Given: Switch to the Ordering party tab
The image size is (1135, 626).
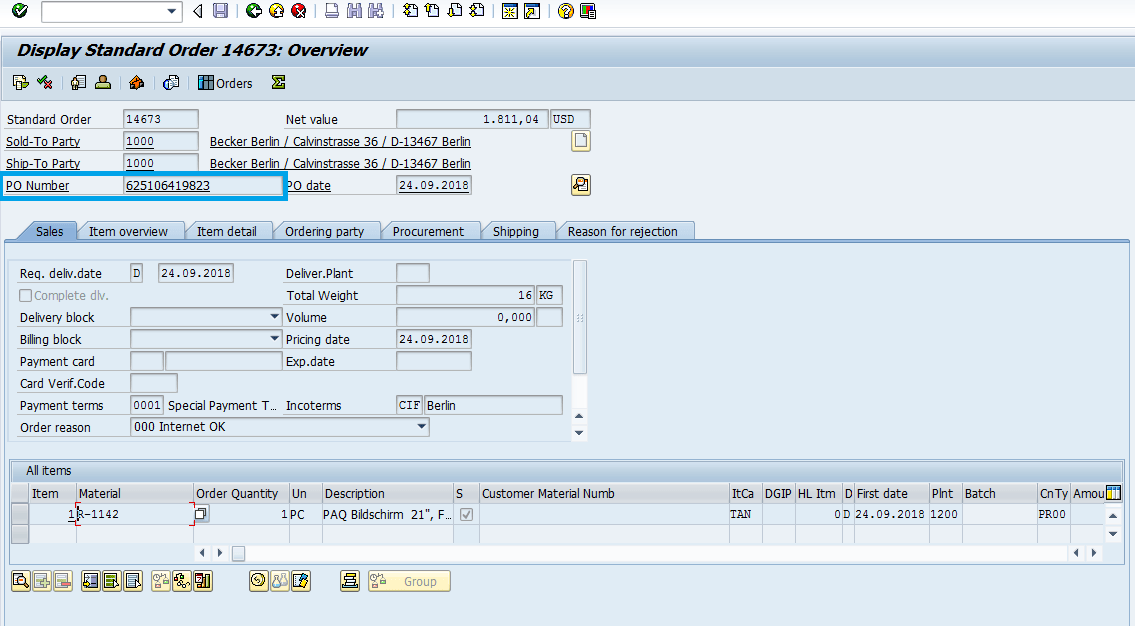Looking at the screenshot, I should [324, 231].
